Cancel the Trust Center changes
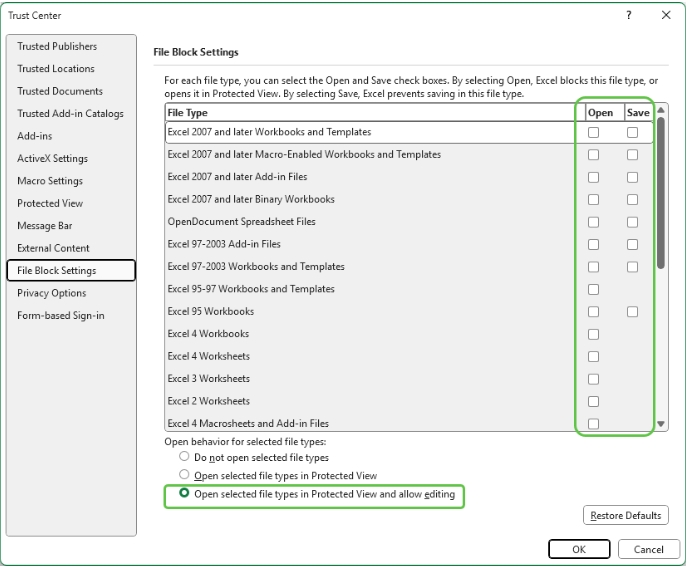Viewport: 688px width, 568px height. click(649, 549)
